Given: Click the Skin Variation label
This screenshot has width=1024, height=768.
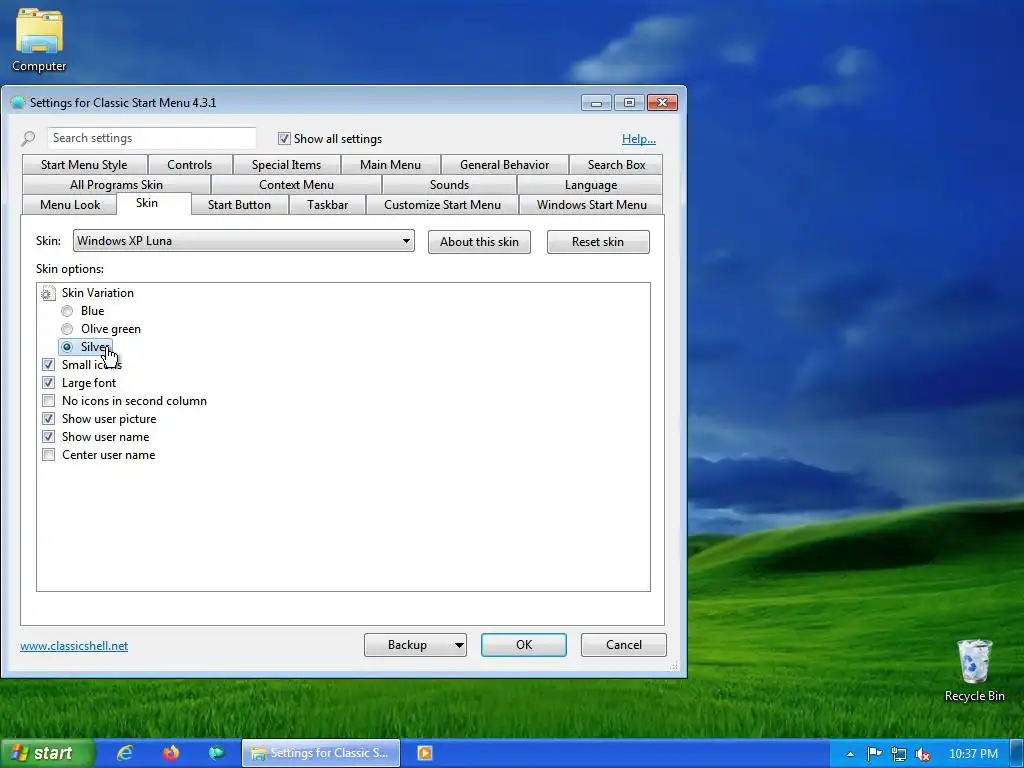Looking at the screenshot, I should click(x=98, y=293).
